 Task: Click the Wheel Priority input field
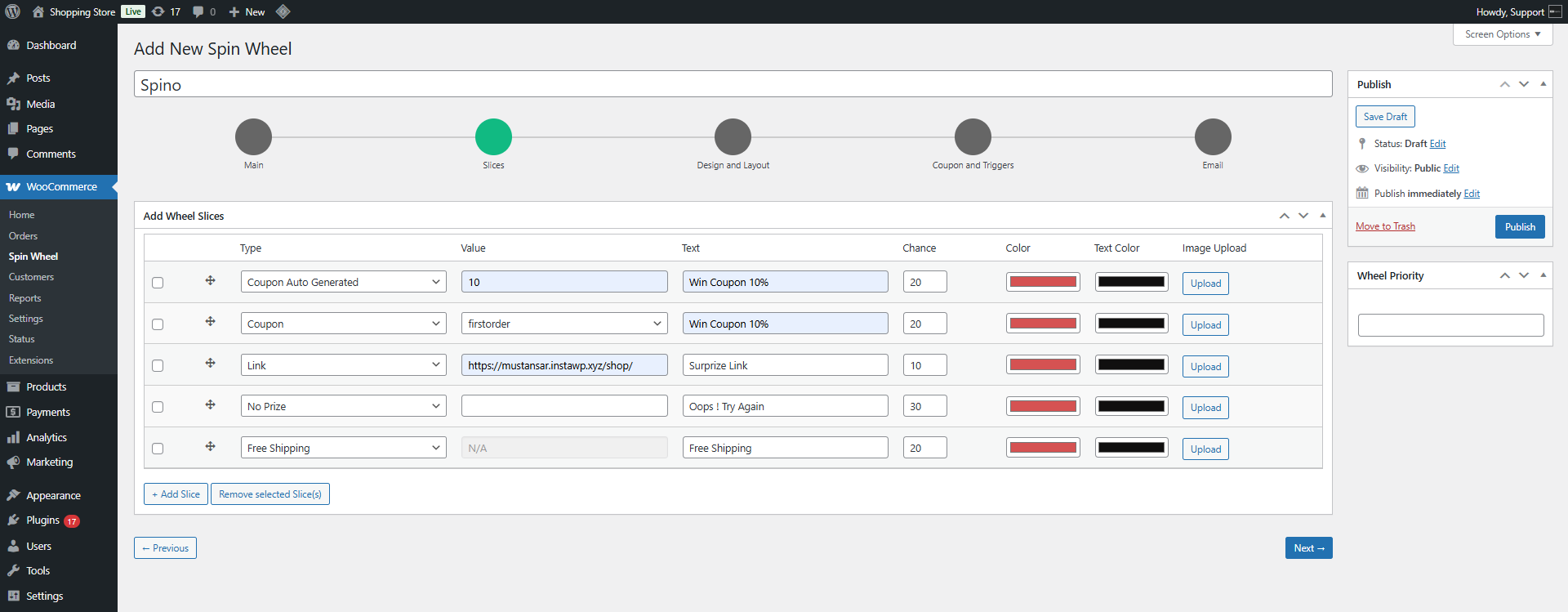pos(1450,325)
